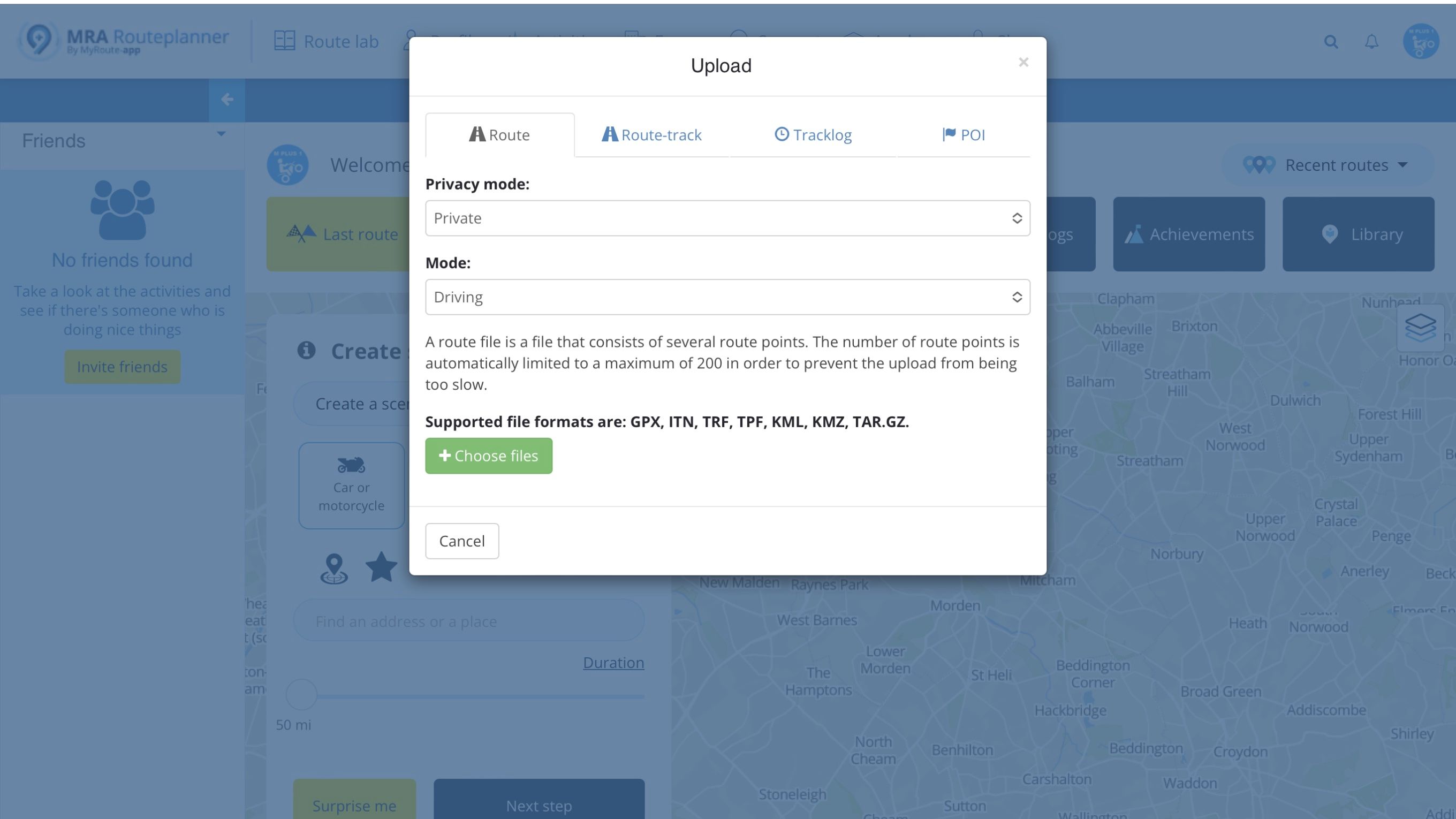
Task: Click the Choose files button
Action: point(488,456)
